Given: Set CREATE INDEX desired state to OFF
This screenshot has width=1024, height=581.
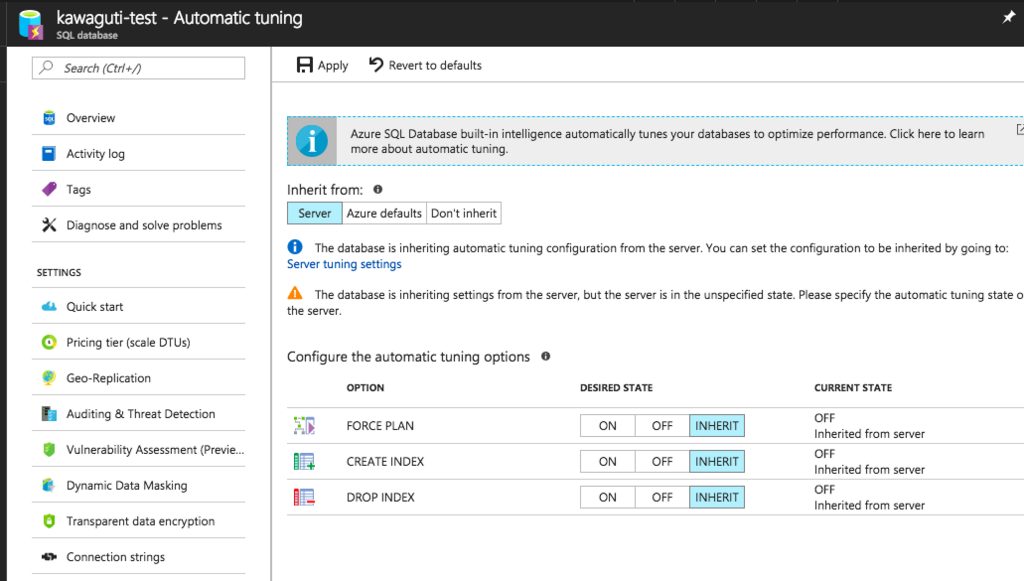Looking at the screenshot, I should 662,462.
